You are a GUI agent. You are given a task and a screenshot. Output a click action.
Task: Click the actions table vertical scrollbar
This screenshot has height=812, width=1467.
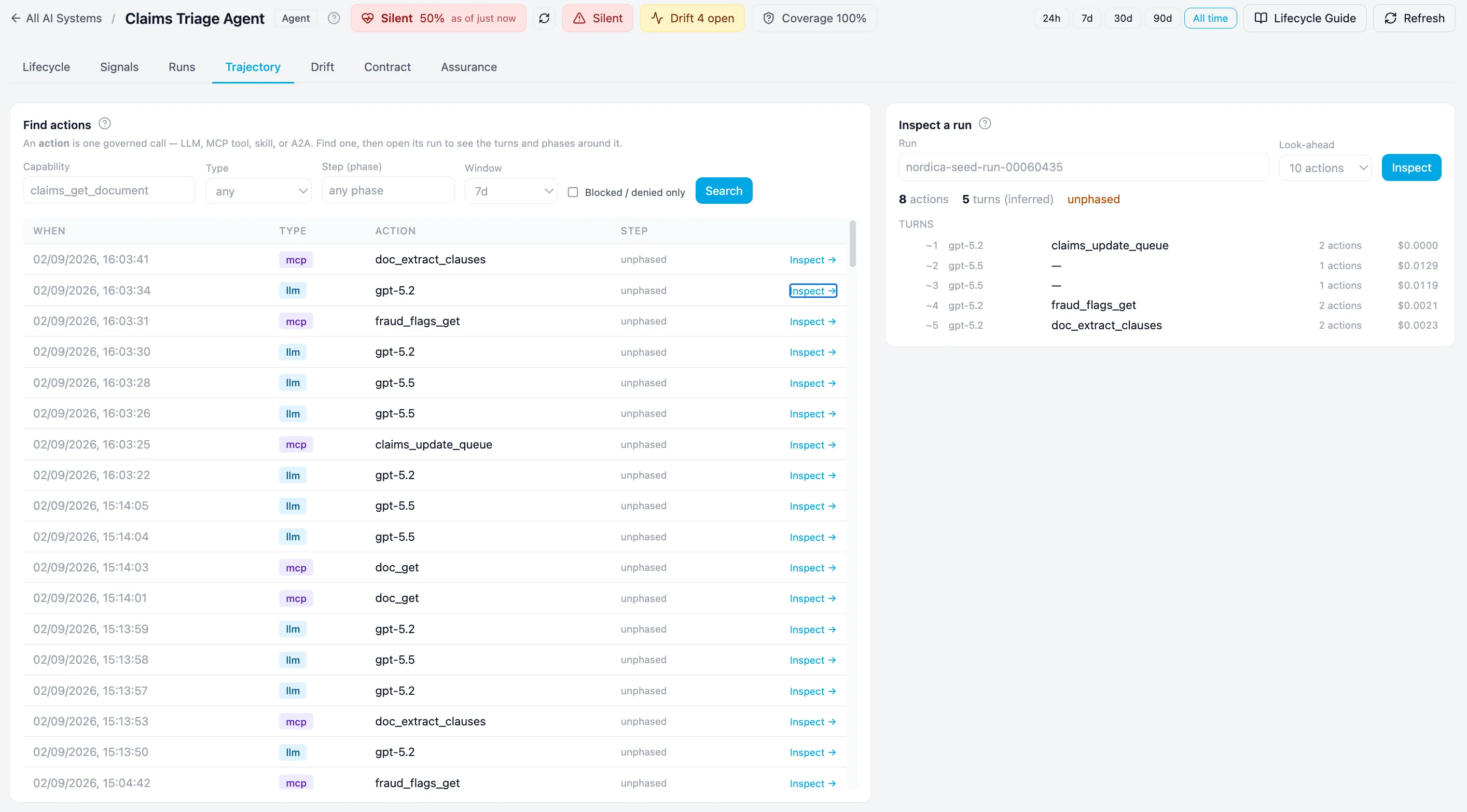pyautogui.click(x=852, y=244)
